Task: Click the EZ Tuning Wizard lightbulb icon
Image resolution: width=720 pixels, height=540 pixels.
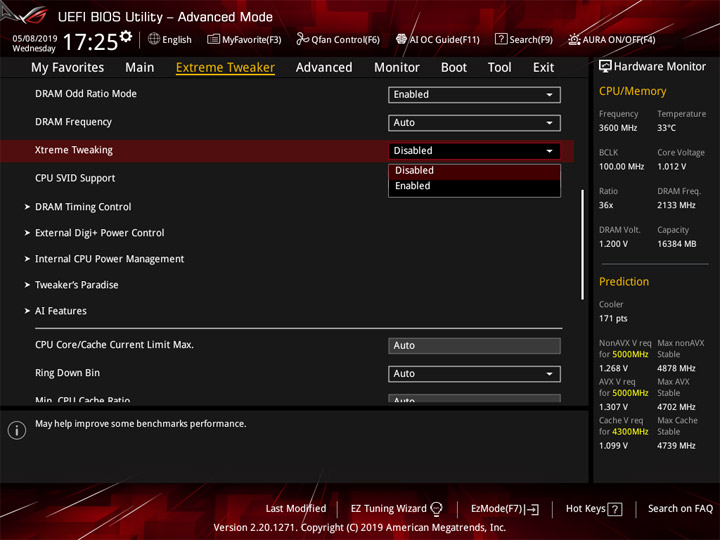Action: coord(436,509)
